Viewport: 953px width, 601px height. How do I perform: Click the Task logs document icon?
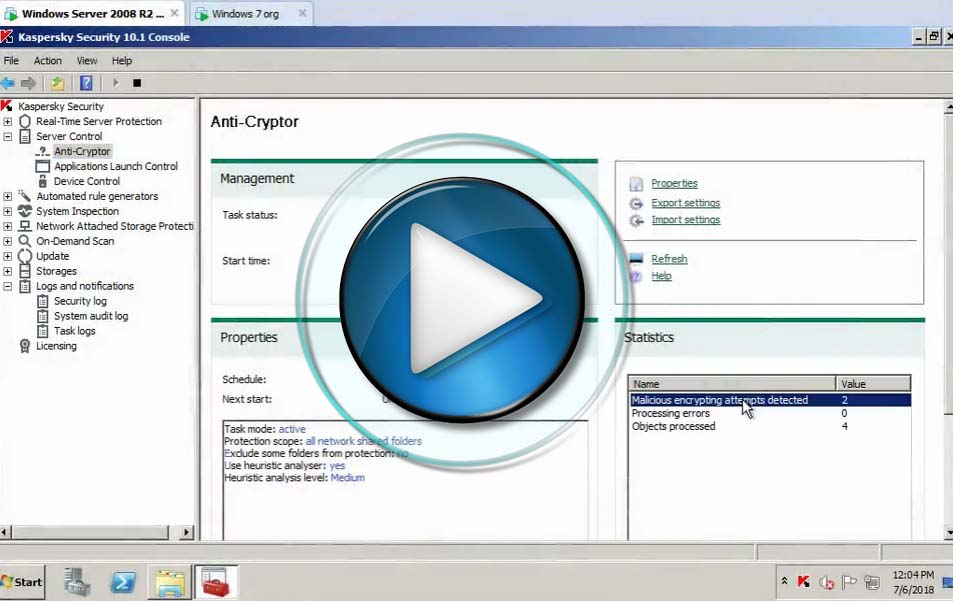[x=43, y=331]
